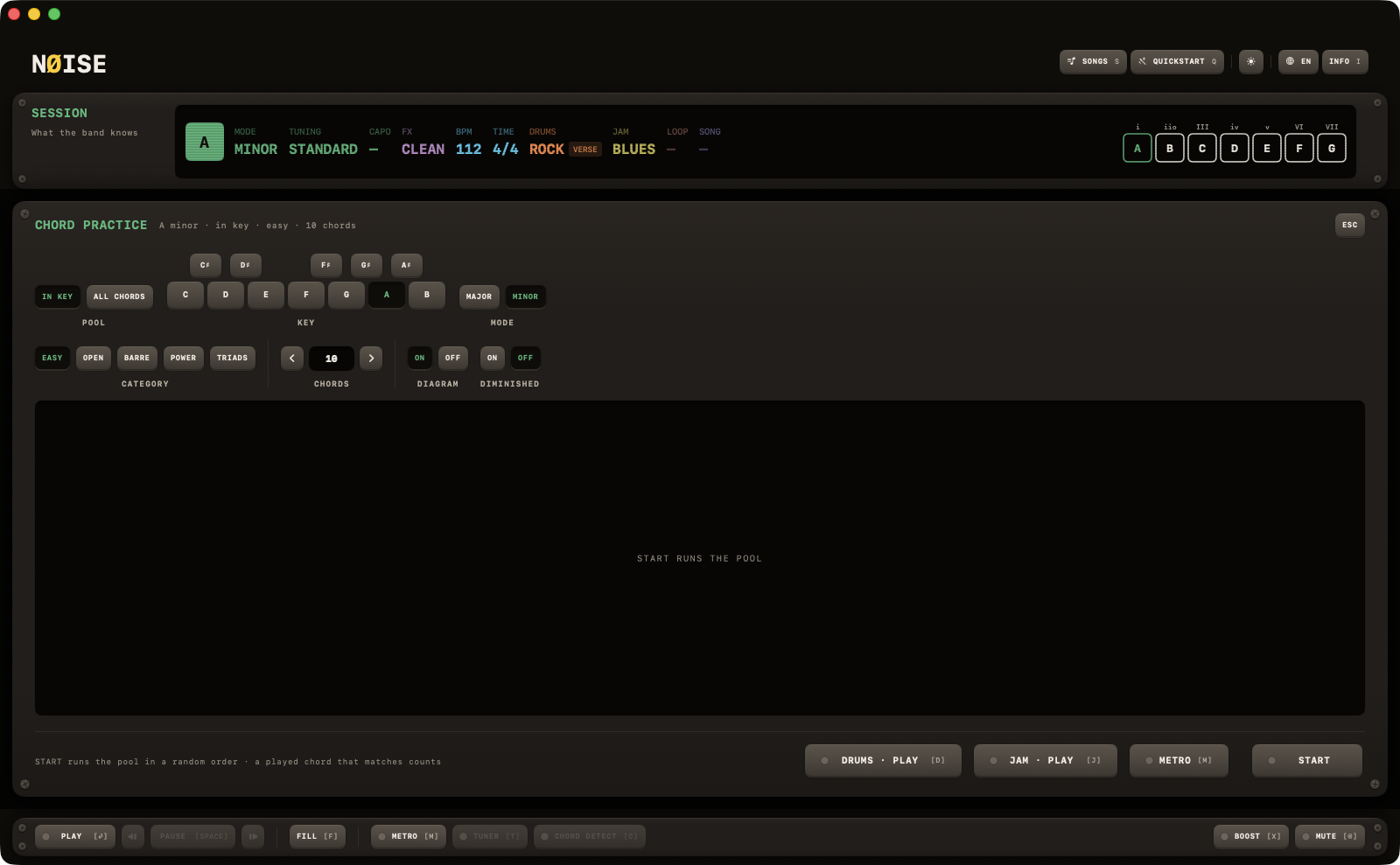Choose the BARRE chord category
The height and width of the screenshot is (865, 1400).
pyautogui.click(x=136, y=358)
